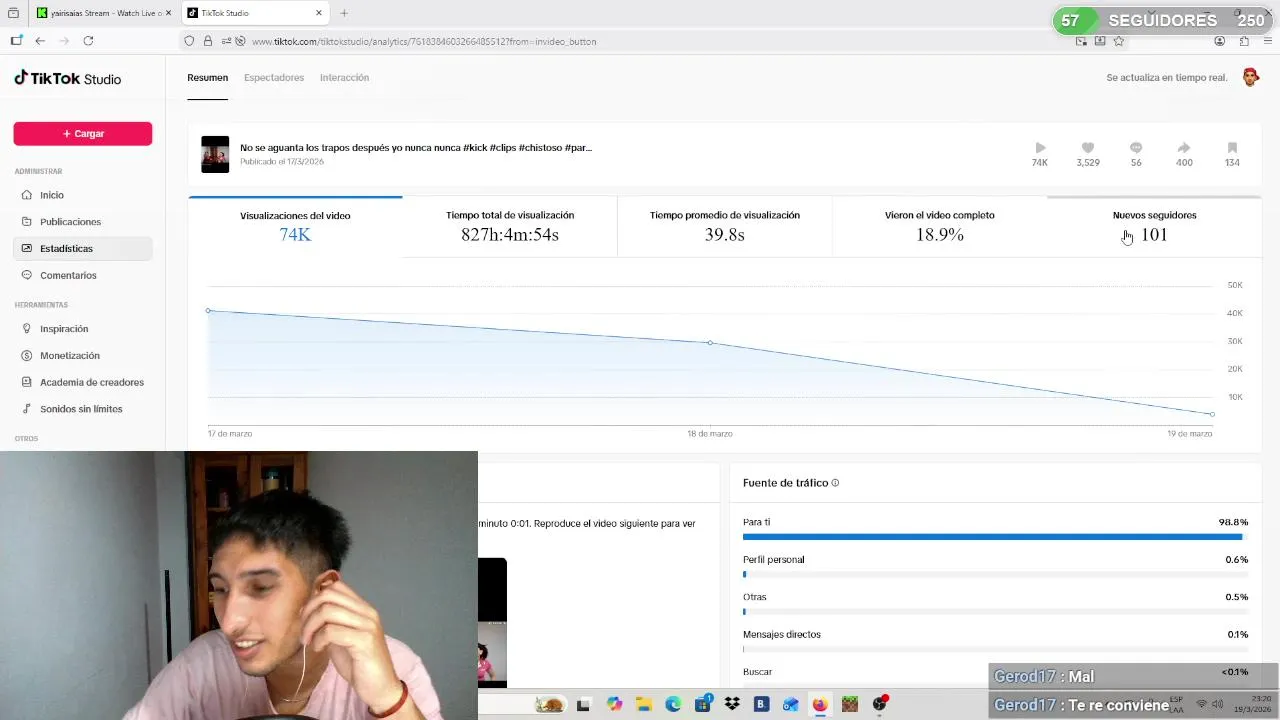Click the volume icon in system tray
This screenshot has width=1280, height=720.
[1219, 704]
